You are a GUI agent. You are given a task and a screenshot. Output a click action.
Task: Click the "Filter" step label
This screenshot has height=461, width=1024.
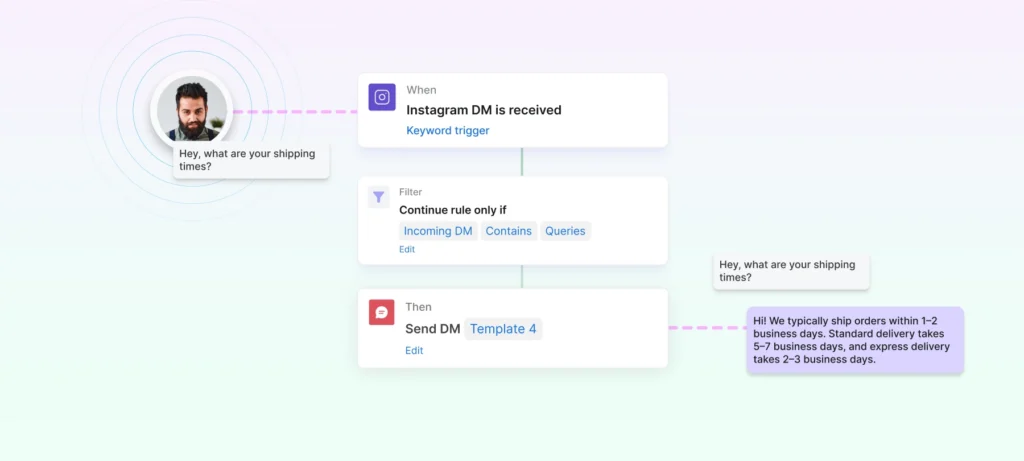point(410,192)
